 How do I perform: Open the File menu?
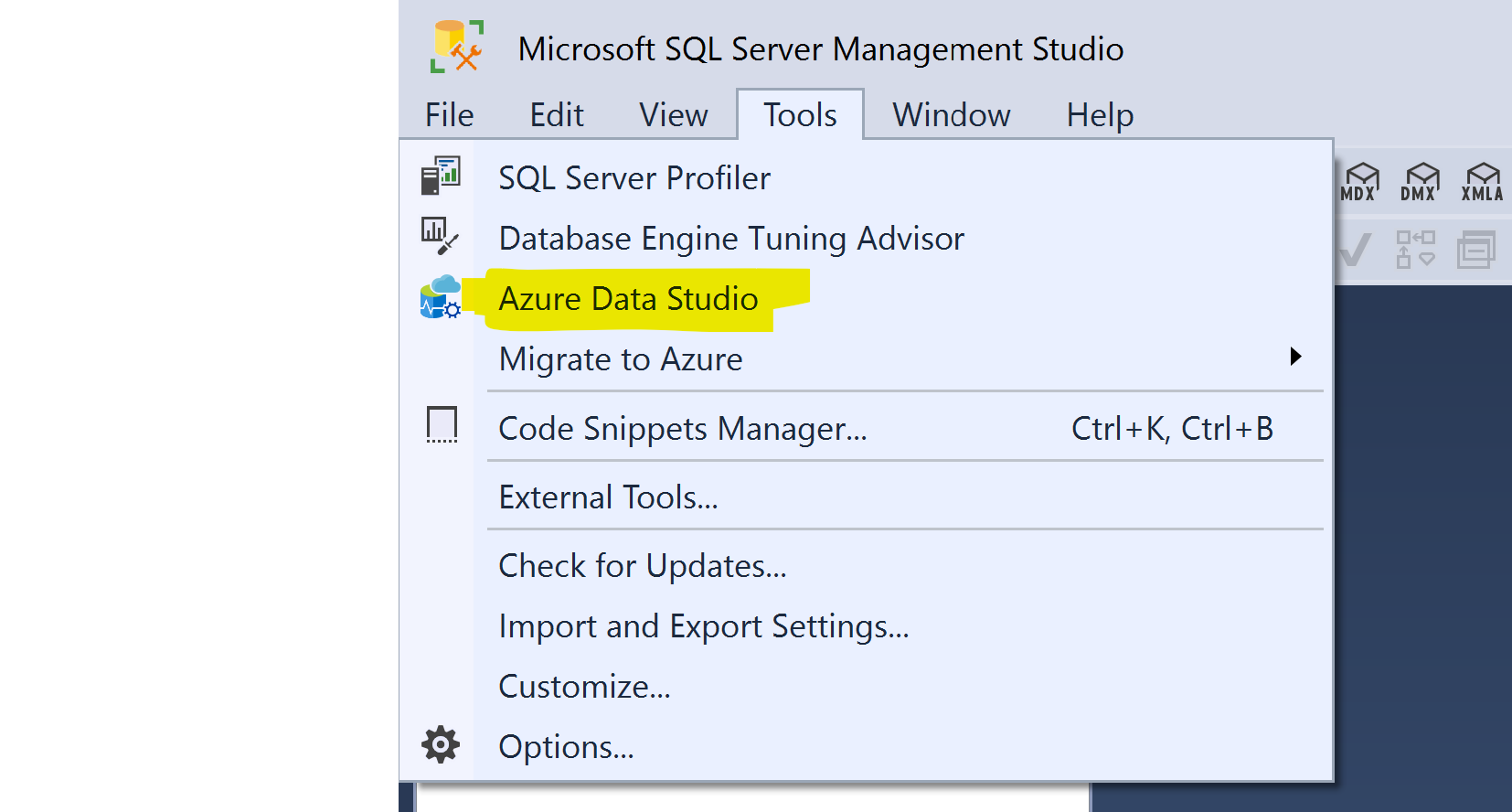[x=450, y=115]
